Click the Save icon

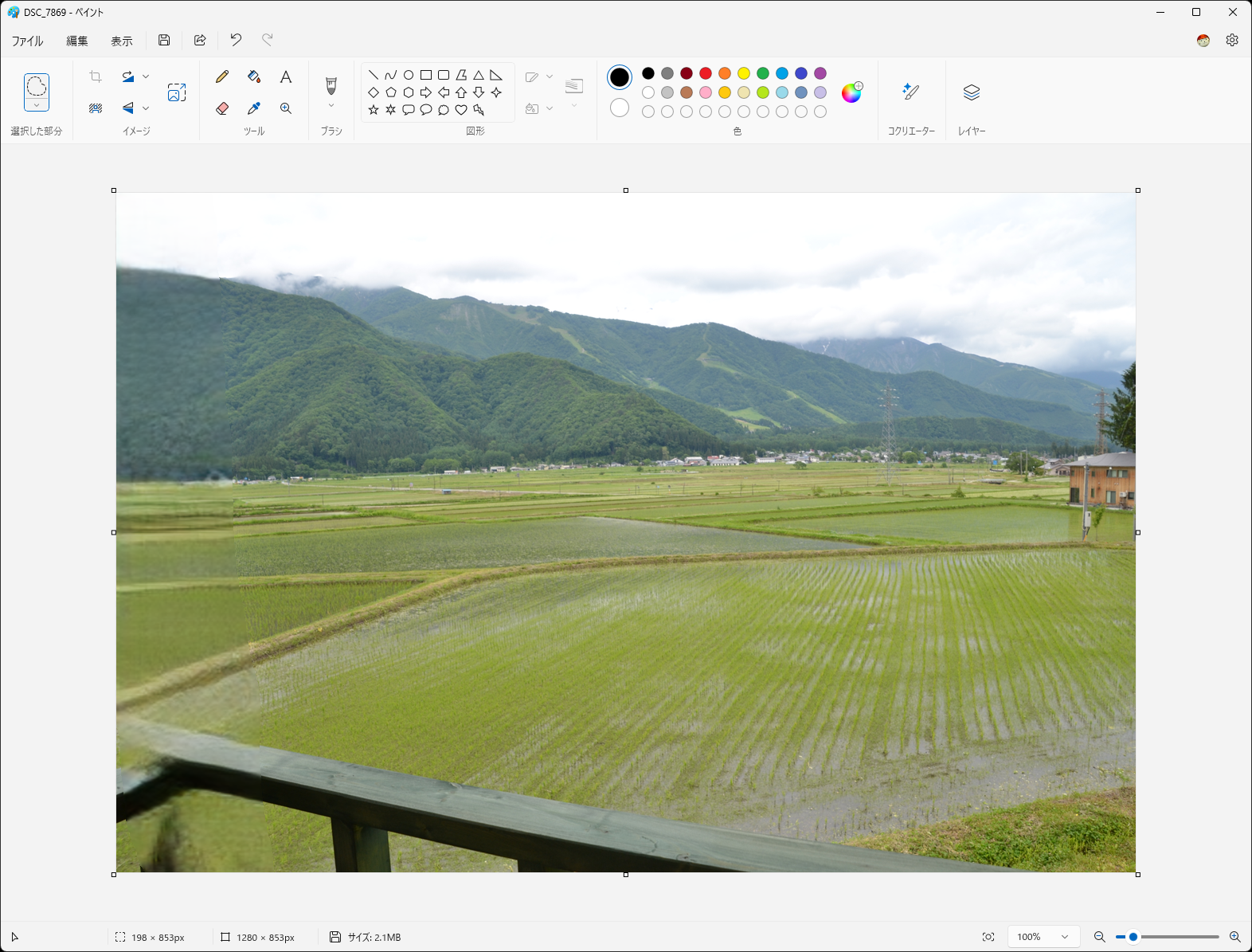point(164,40)
